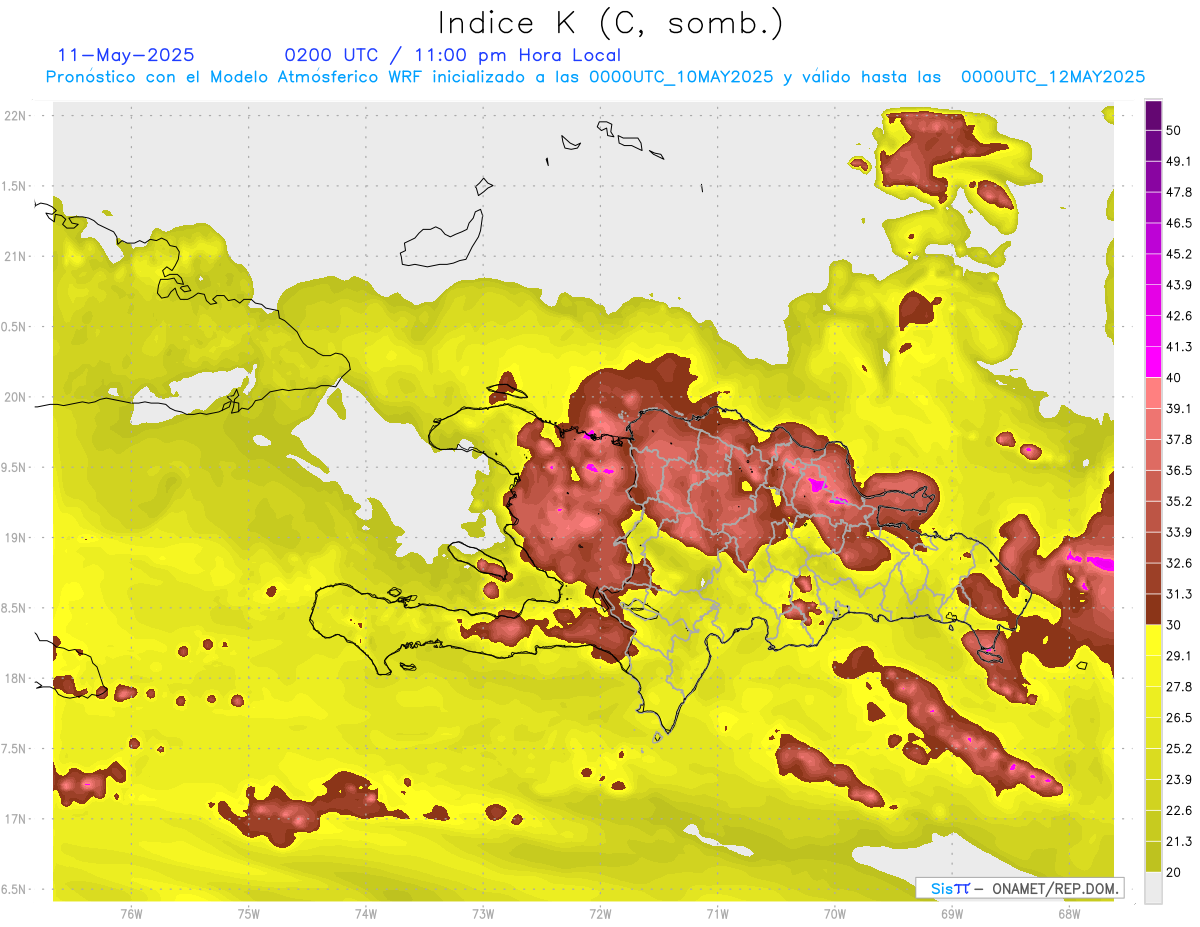Screen dimensions: 1200x927
Task: Click the "22N" latitude label
Action: pos(17,116)
